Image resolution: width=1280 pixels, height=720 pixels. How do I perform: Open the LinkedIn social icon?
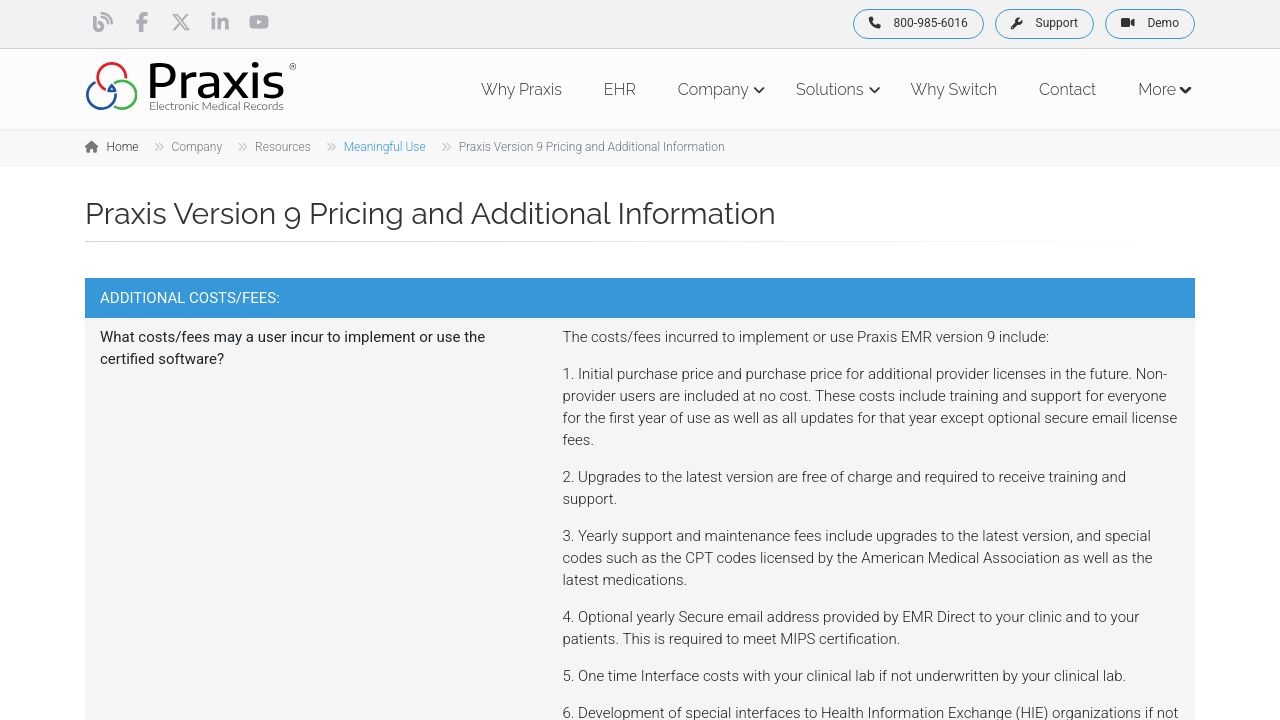coord(220,22)
